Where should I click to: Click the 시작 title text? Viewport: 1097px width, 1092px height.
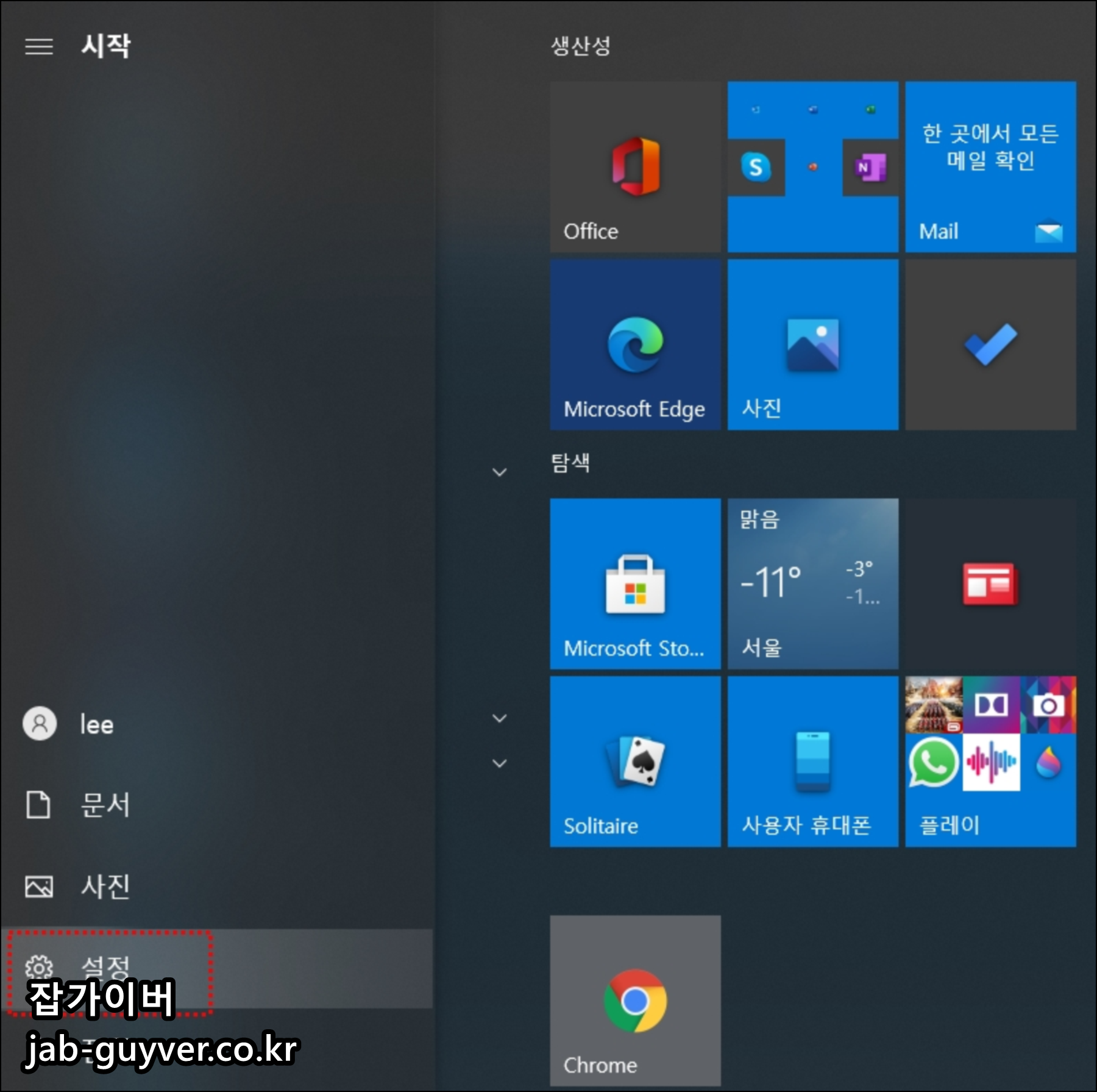[106, 46]
